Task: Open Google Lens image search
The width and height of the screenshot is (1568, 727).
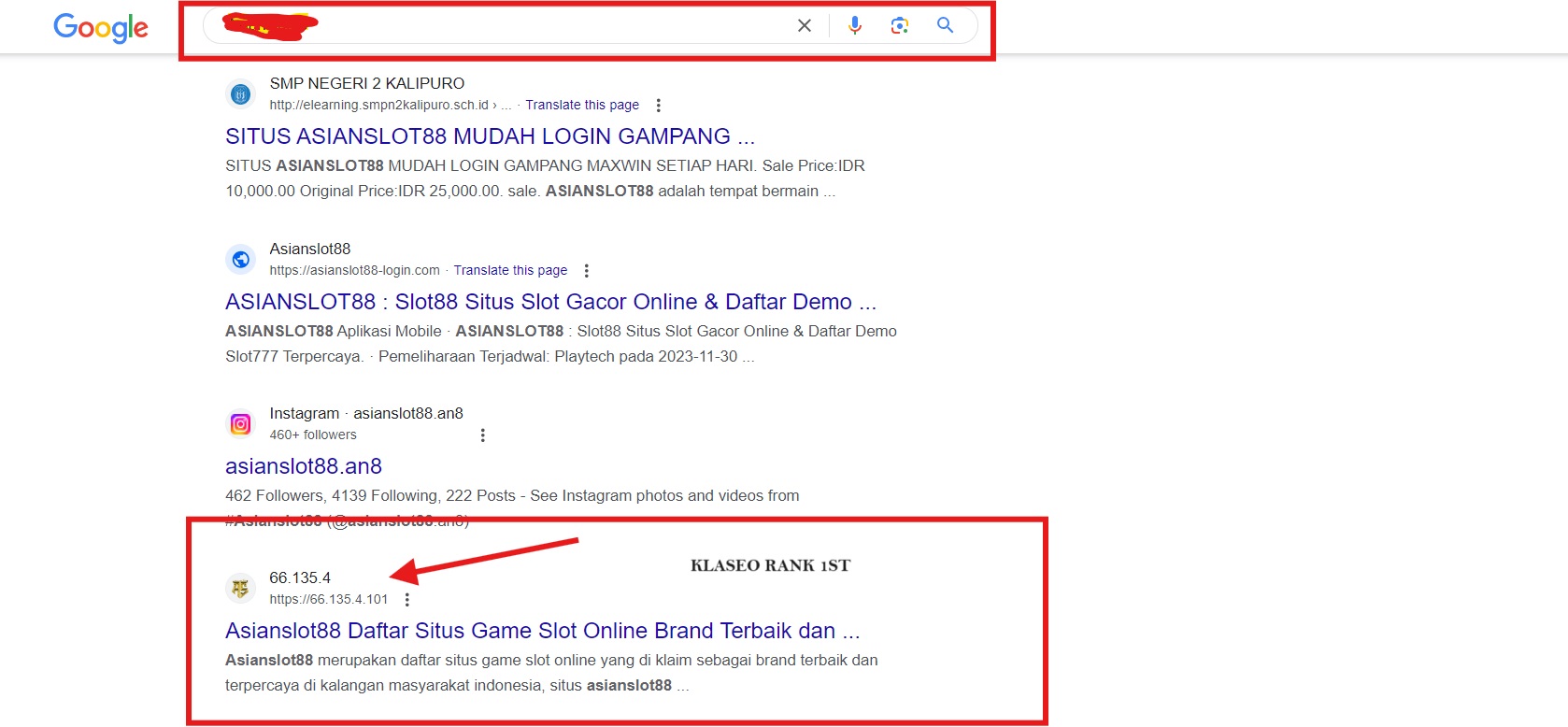Action: 899,26
